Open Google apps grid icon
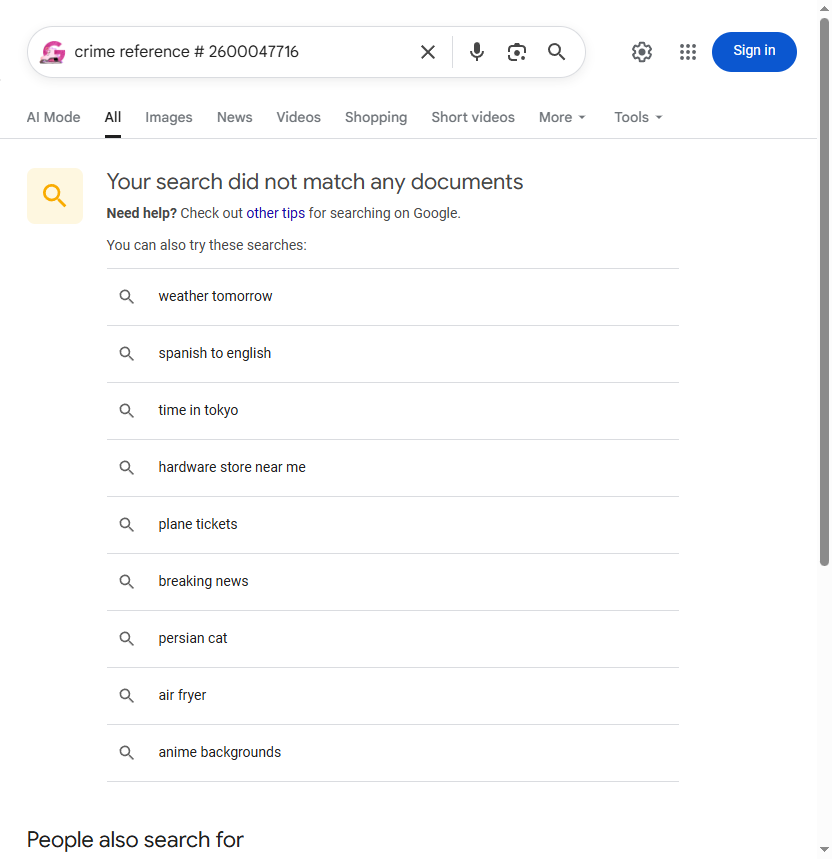 [x=688, y=52]
